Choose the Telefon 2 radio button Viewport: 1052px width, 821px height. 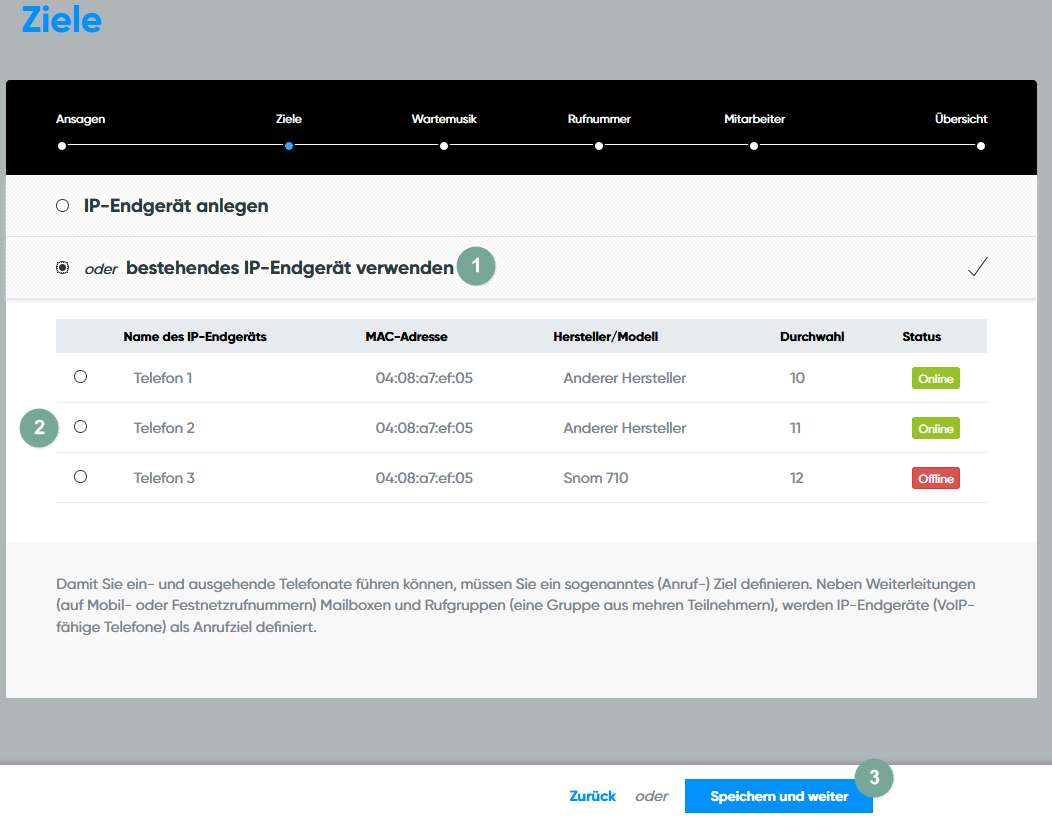[81, 427]
